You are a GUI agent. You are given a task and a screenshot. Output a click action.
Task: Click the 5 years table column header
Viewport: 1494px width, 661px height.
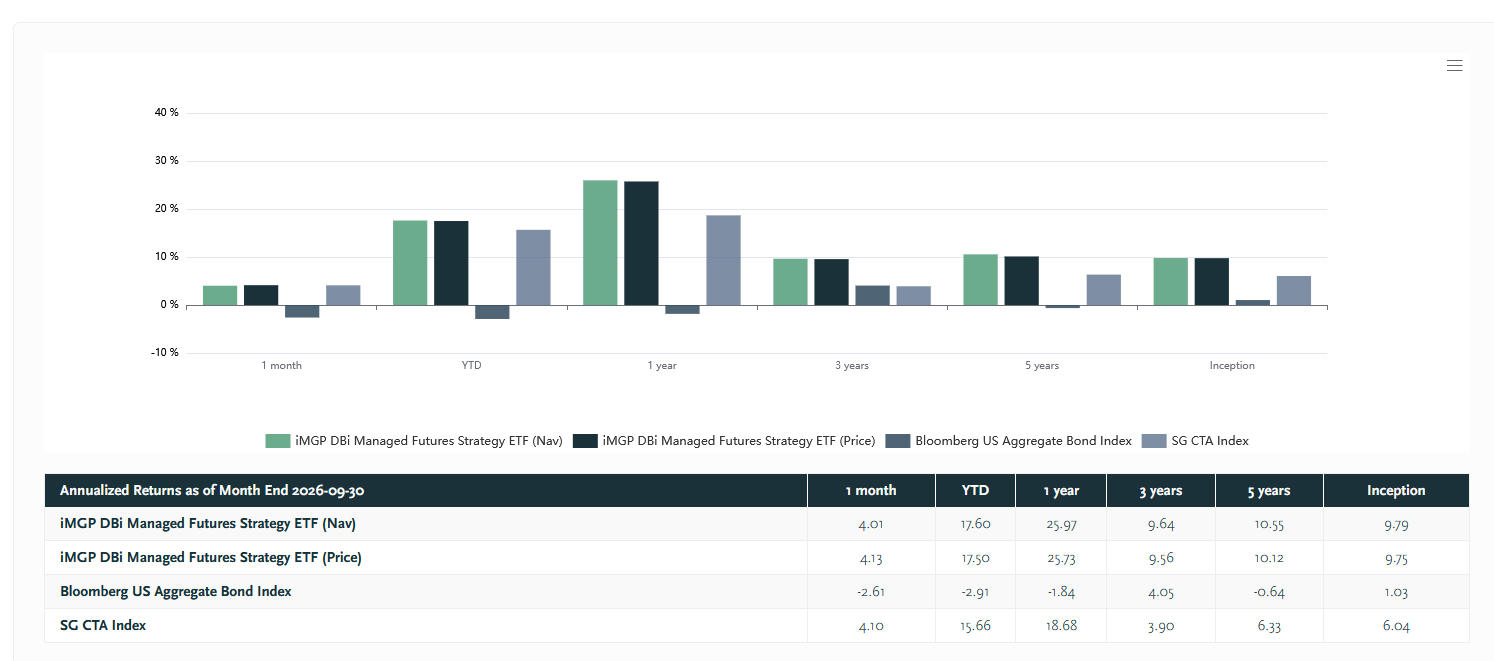tap(1269, 491)
